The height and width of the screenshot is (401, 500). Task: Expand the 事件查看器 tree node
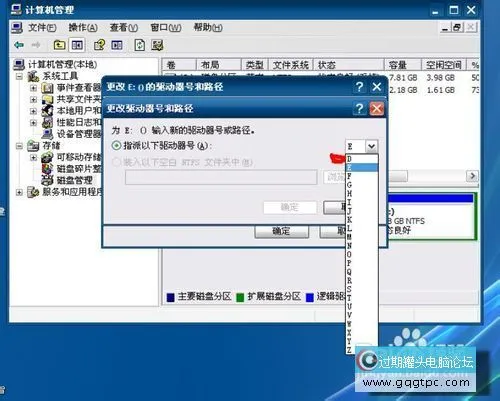[x=33, y=88]
